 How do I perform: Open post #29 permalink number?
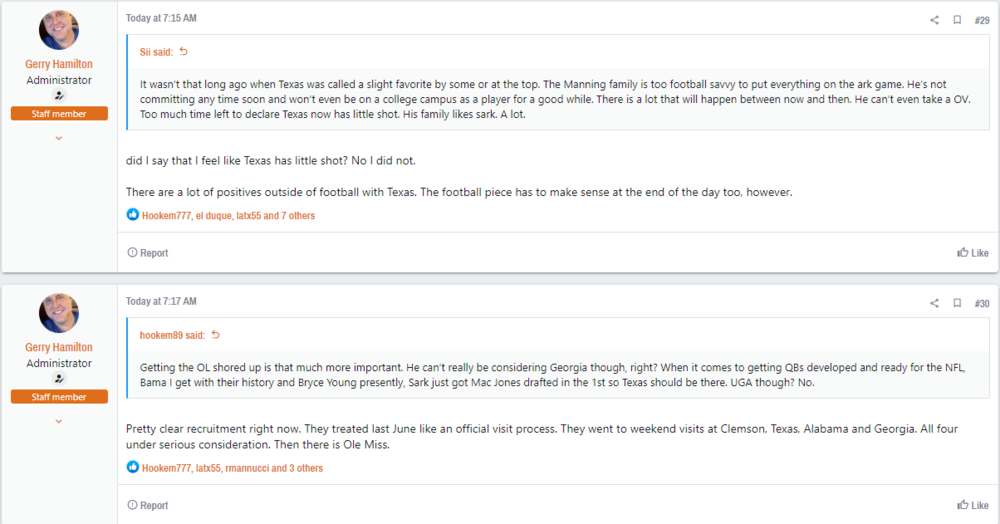[x=982, y=20]
